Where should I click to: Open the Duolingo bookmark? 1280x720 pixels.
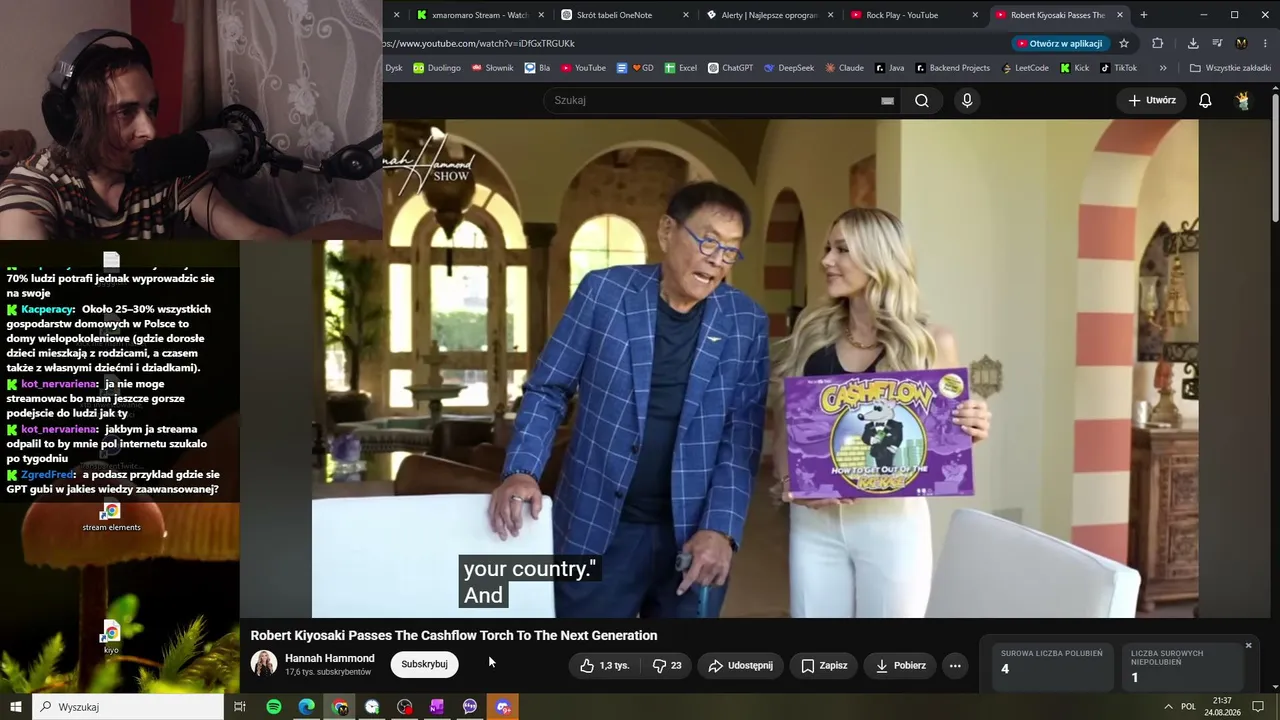(x=437, y=68)
